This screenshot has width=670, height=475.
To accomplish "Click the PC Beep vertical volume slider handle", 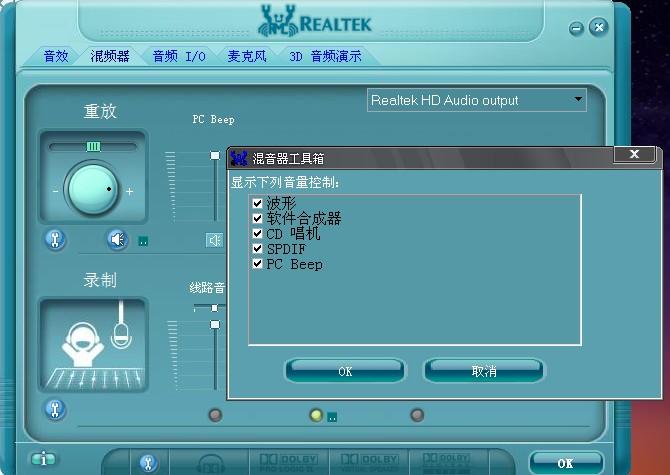I will [x=215, y=155].
